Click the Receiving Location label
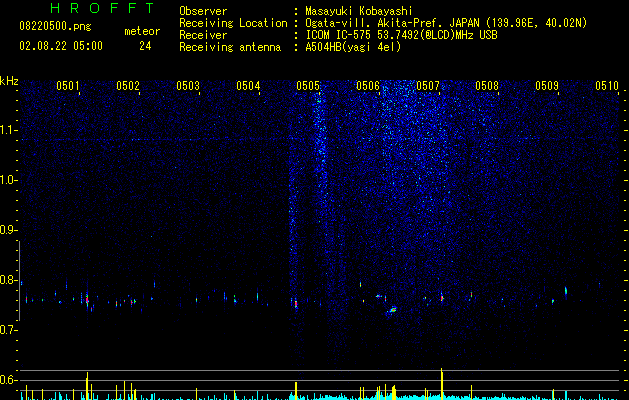Screen dimensions: 629x400 coord(233,23)
